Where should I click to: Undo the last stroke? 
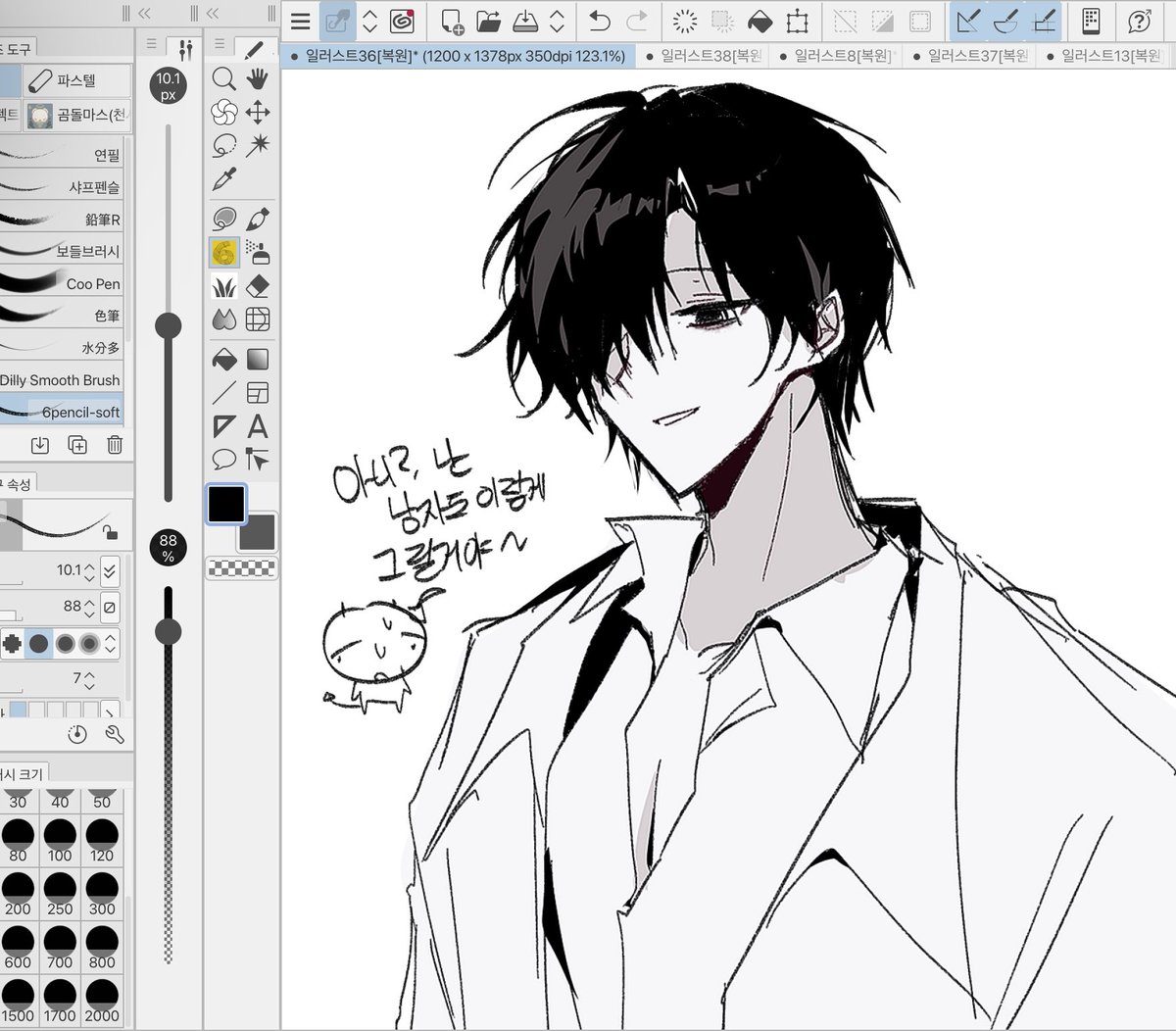600,21
